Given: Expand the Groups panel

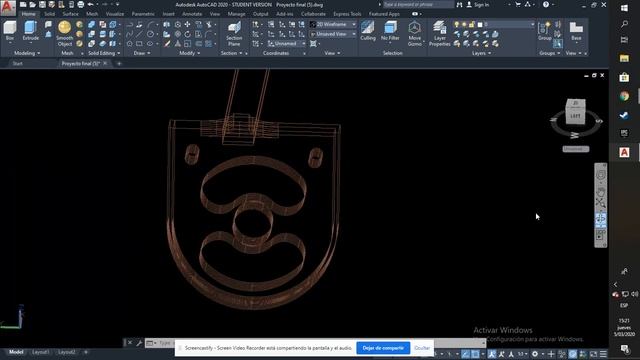Looking at the screenshot, I should [x=549, y=53].
